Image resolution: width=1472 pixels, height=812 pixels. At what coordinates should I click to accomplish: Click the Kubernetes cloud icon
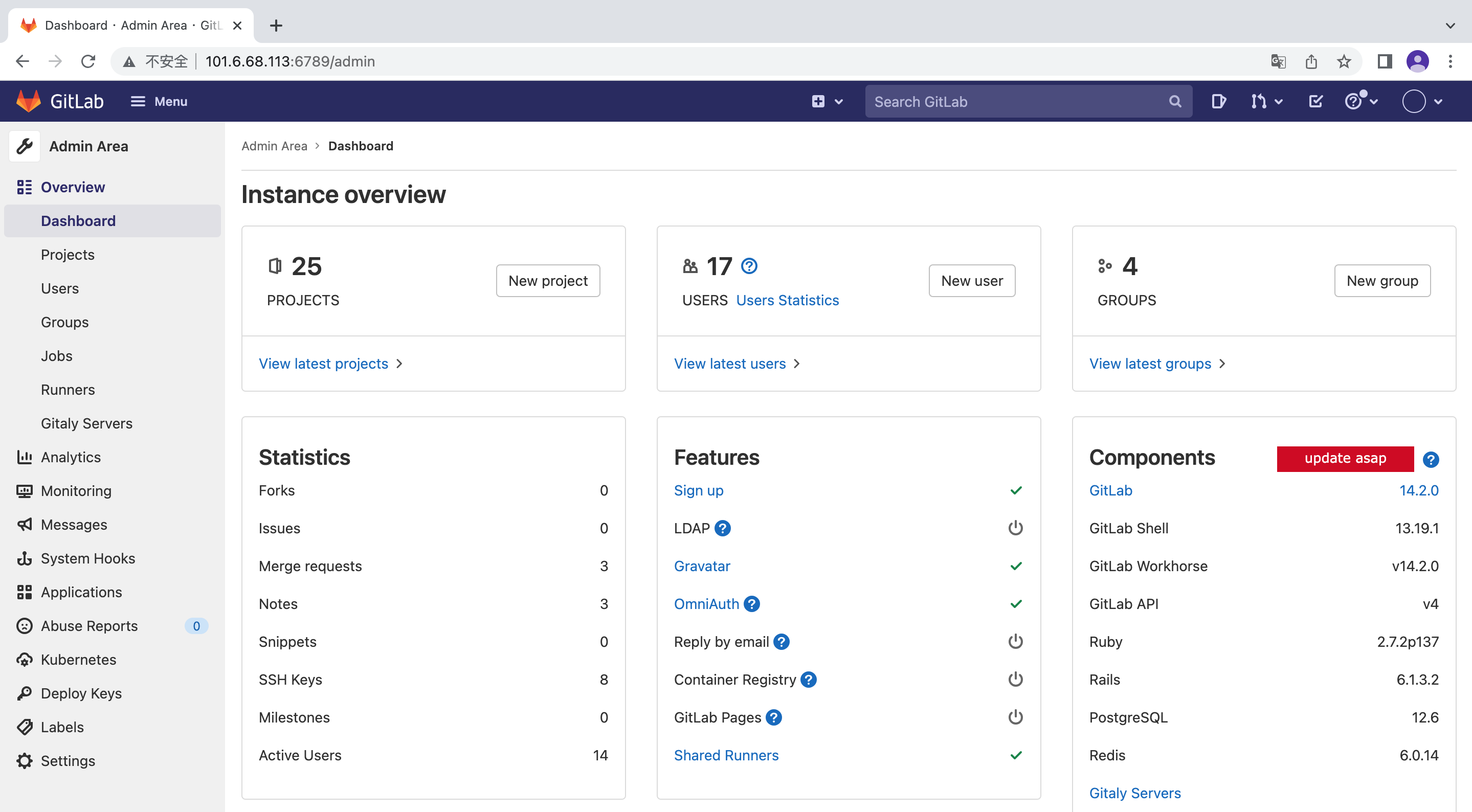point(24,659)
